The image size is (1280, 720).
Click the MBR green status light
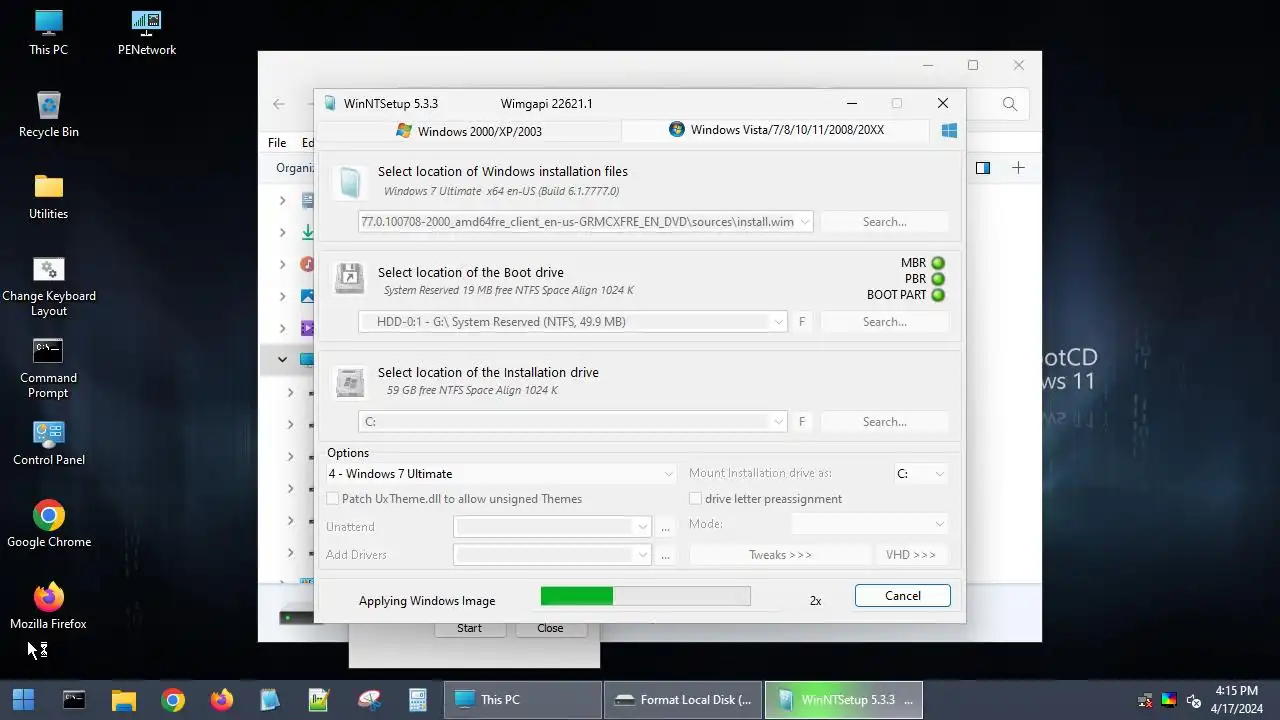pyautogui.click(x=938, y=263)
